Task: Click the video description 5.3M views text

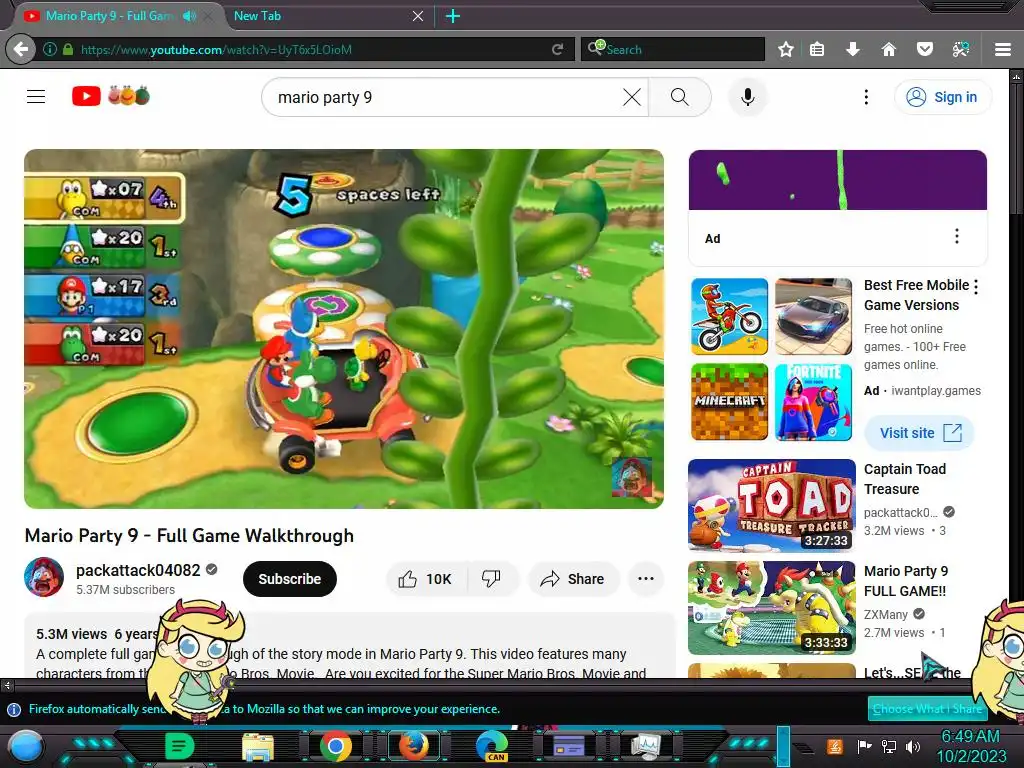Action: click(x=71, y=634)
